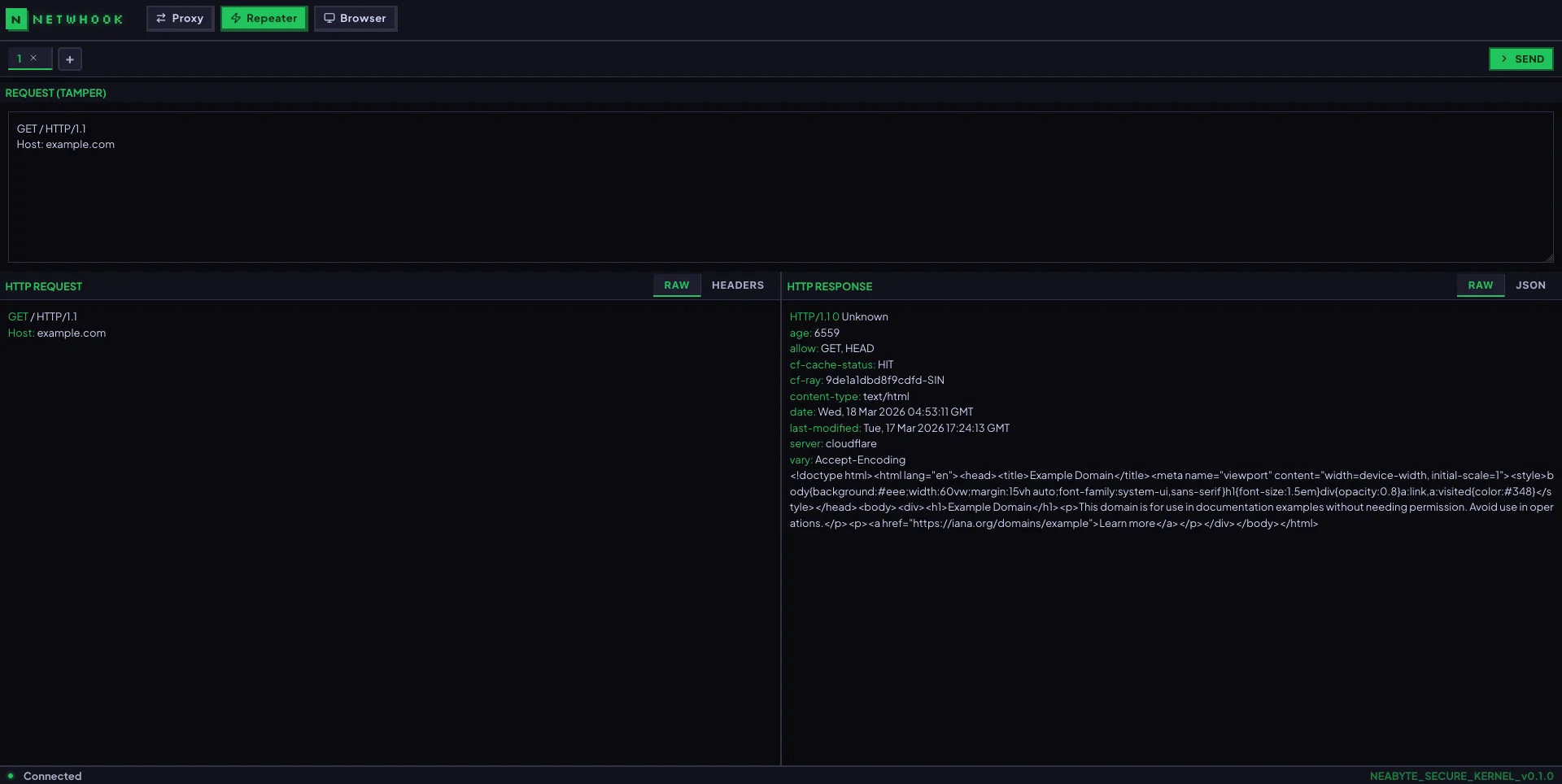
Task: Click the response HTML body text
Action: click(1171, 499)
